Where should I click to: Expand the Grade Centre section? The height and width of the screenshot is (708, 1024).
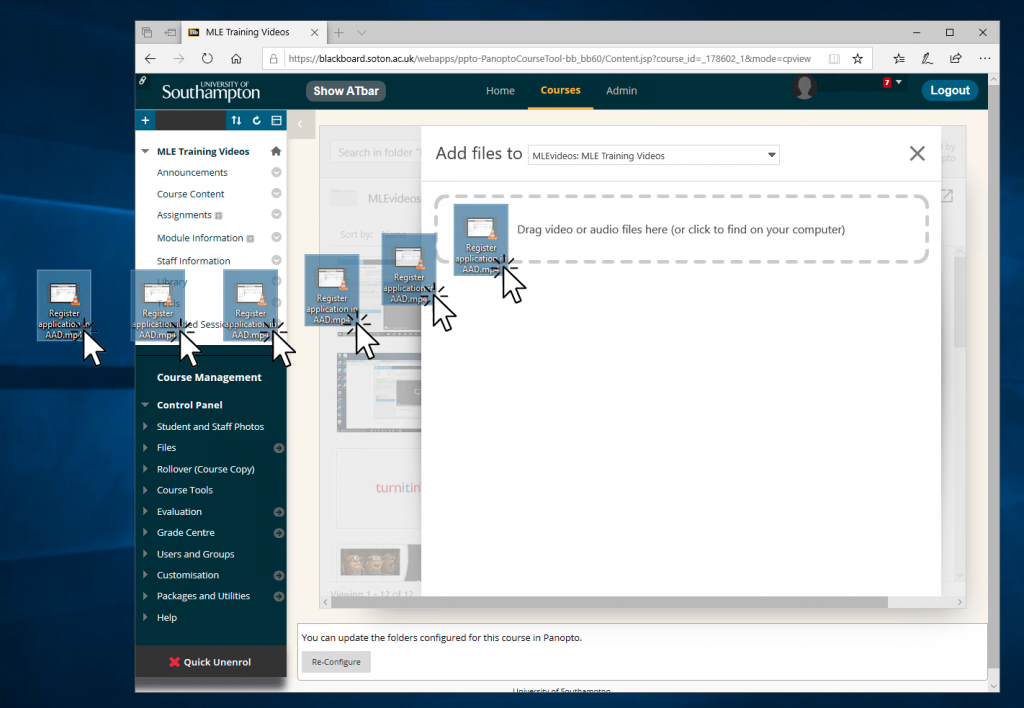[145, 532]
